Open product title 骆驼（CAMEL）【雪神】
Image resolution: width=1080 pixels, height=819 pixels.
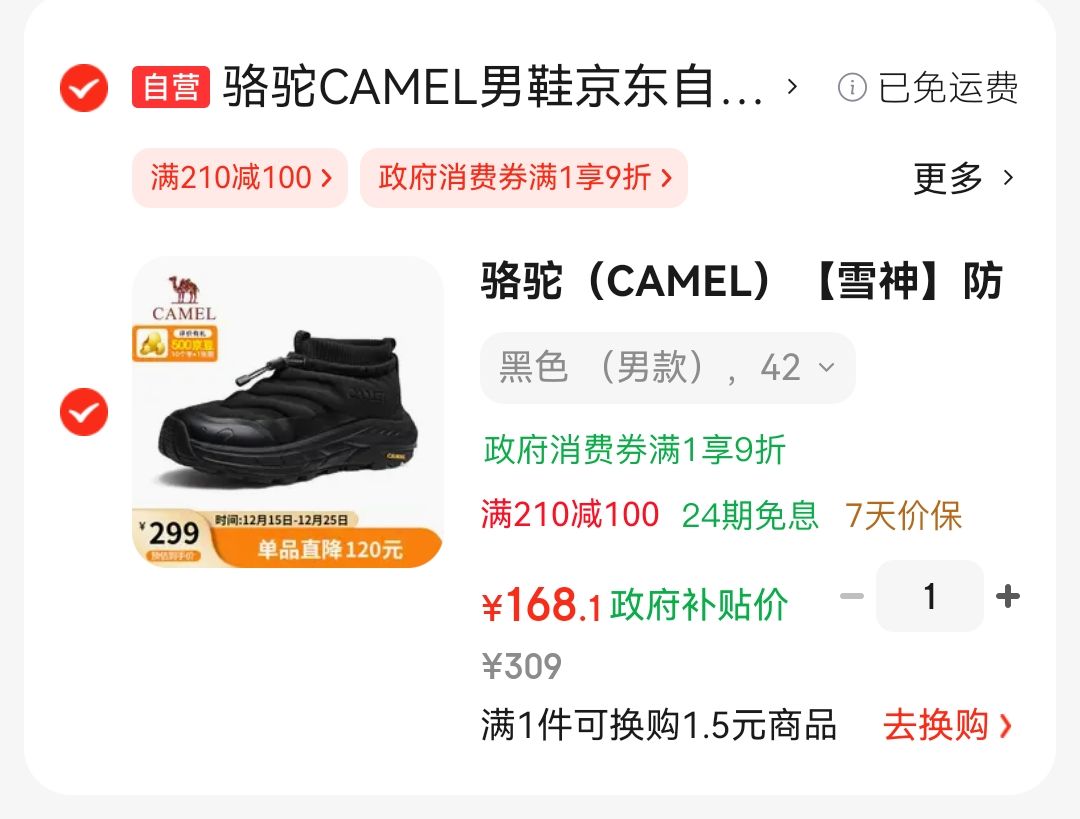click(x=741, y=280)
